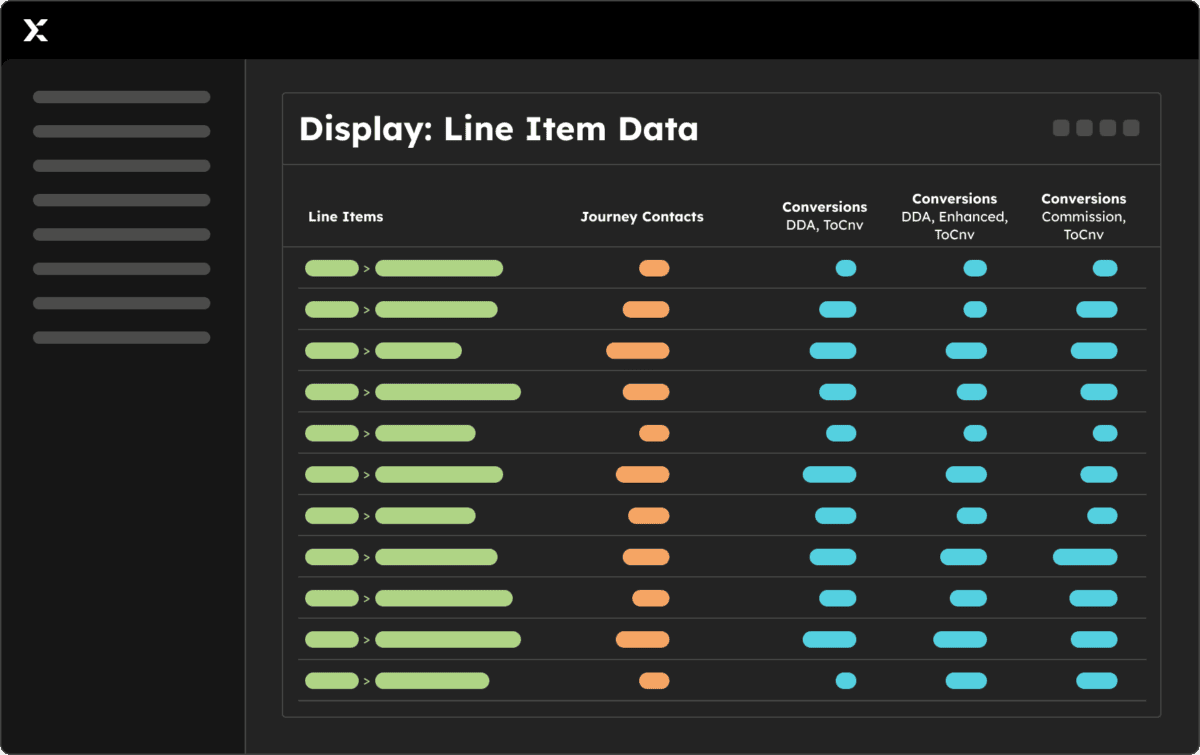Image resolution: width=1200 pixels, height=755 pixels.
Task: Click the first square icon in panel header
Action: point(1061,128)
